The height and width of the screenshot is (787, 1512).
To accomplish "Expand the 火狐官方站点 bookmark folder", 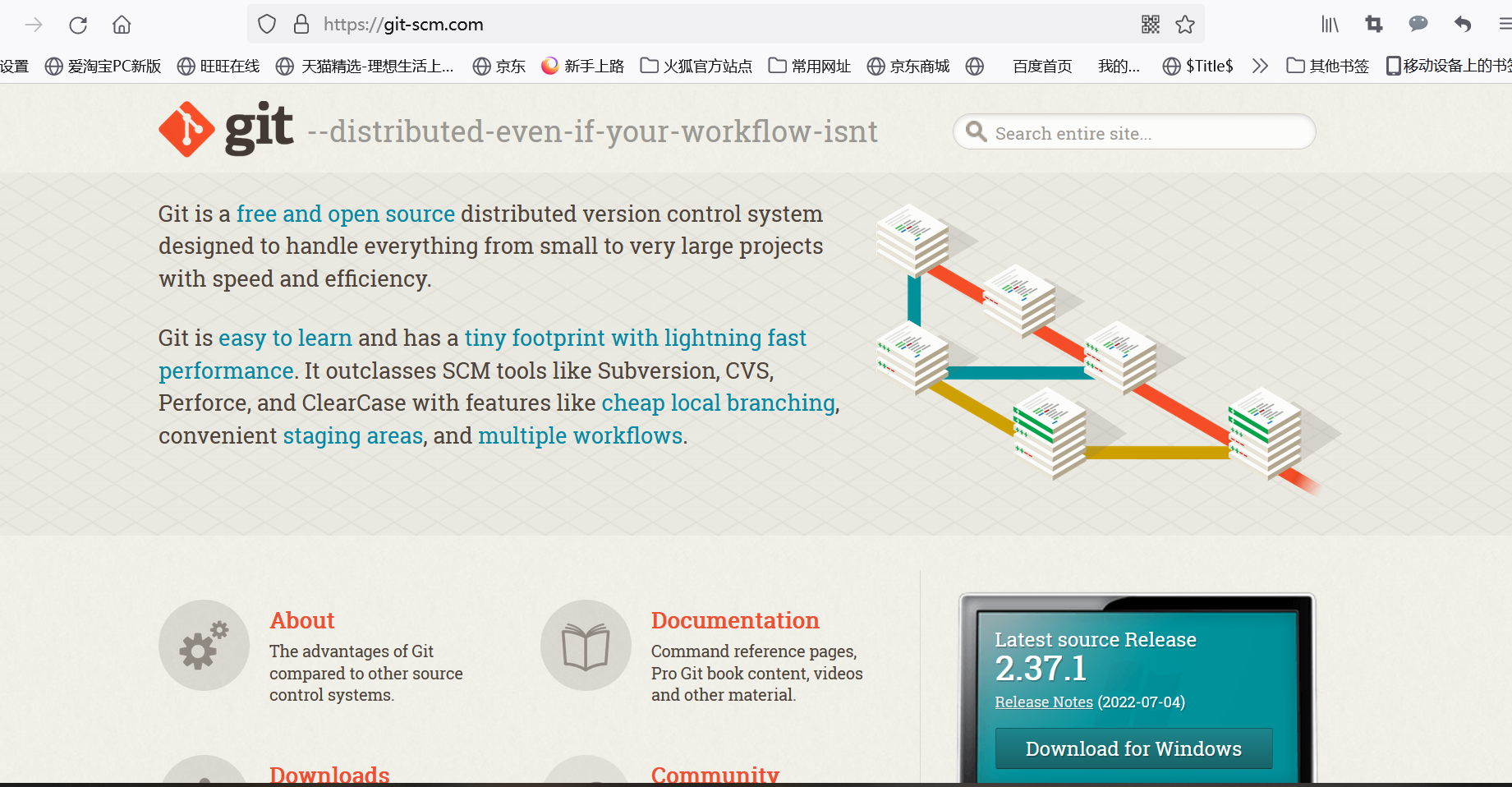I will tap(696, 67).
